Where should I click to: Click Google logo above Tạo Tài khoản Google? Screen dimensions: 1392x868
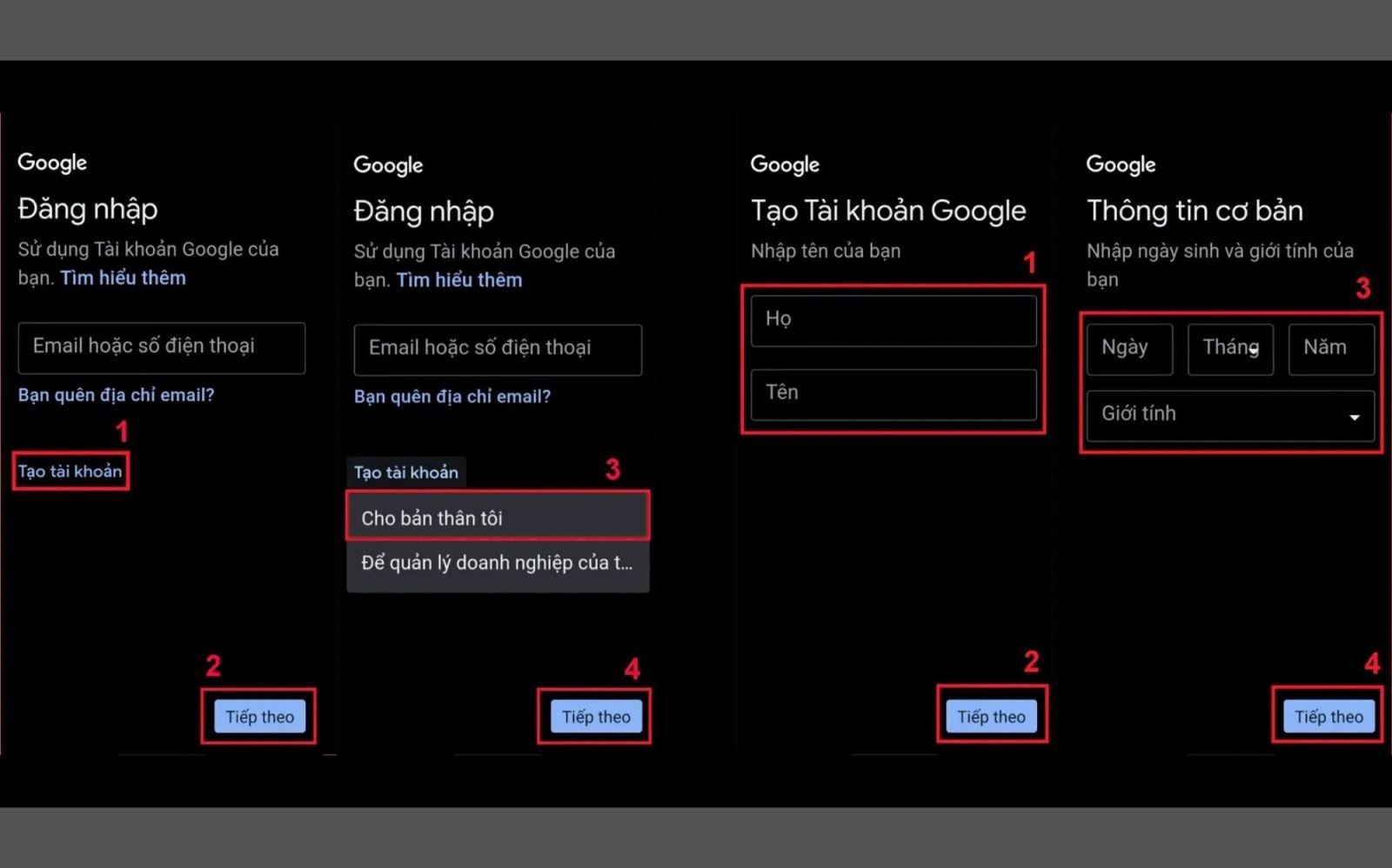click(785, 164)
